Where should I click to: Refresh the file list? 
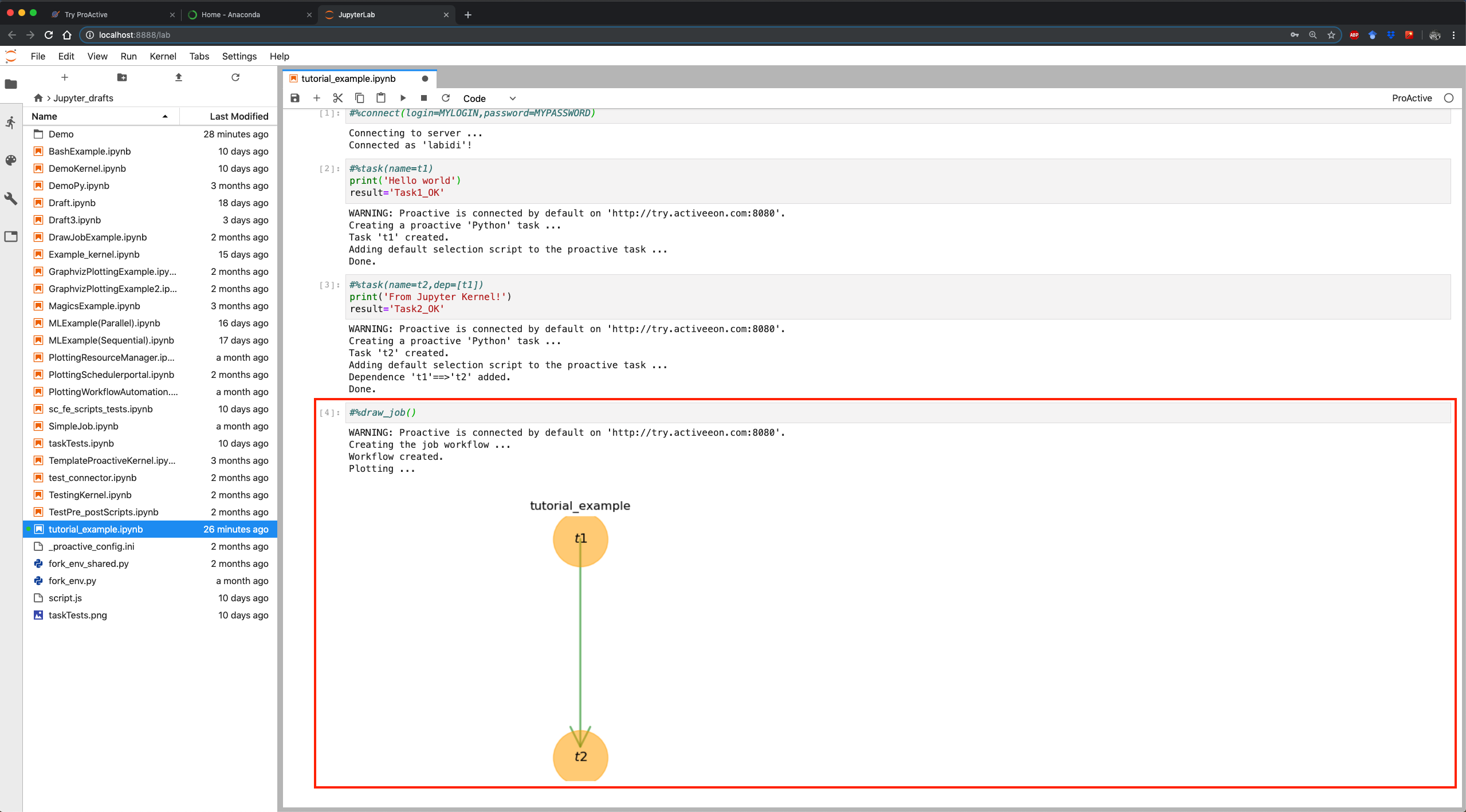(x=235, y=77)
